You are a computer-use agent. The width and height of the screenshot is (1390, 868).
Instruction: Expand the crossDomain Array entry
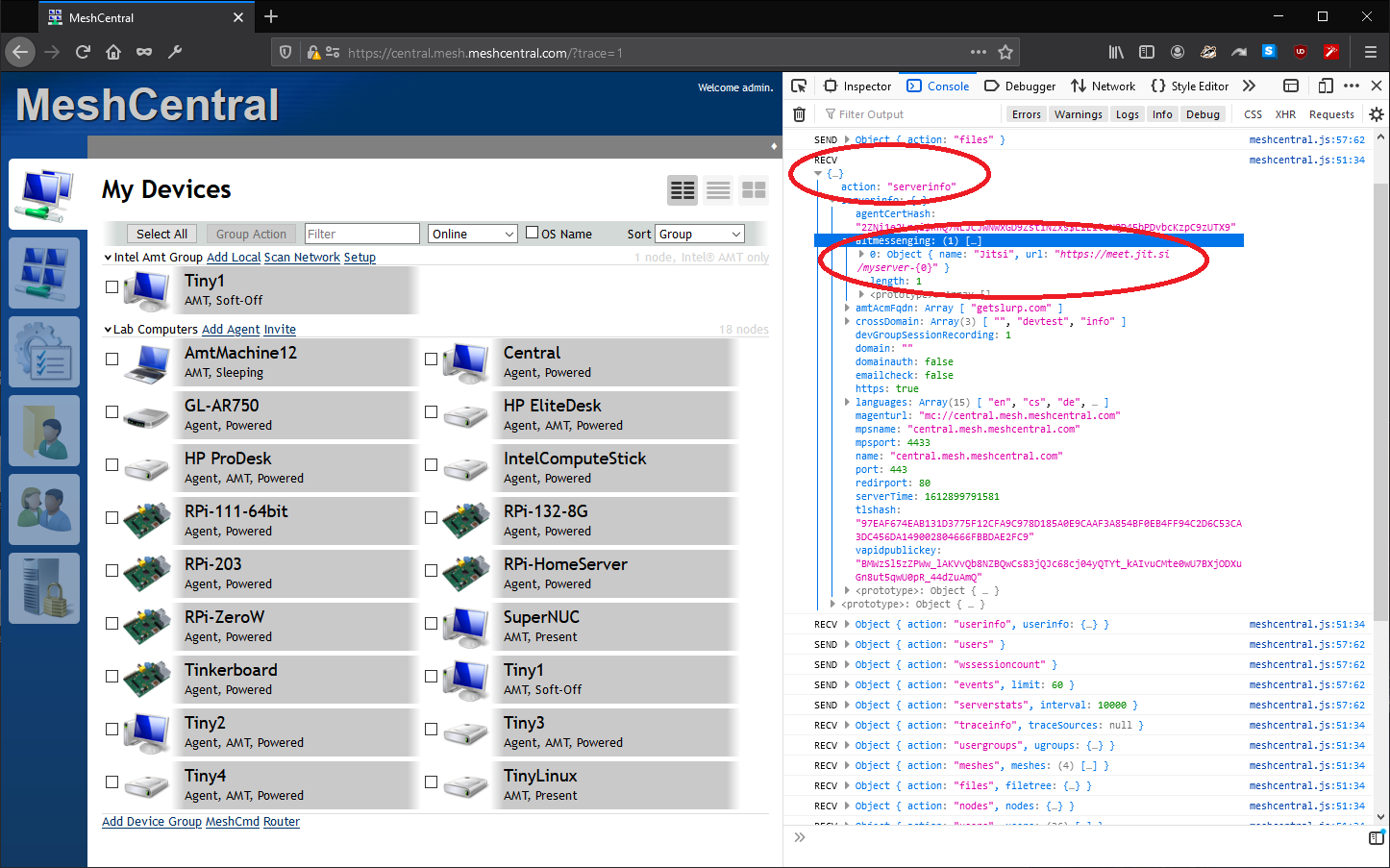coord(847,321)
